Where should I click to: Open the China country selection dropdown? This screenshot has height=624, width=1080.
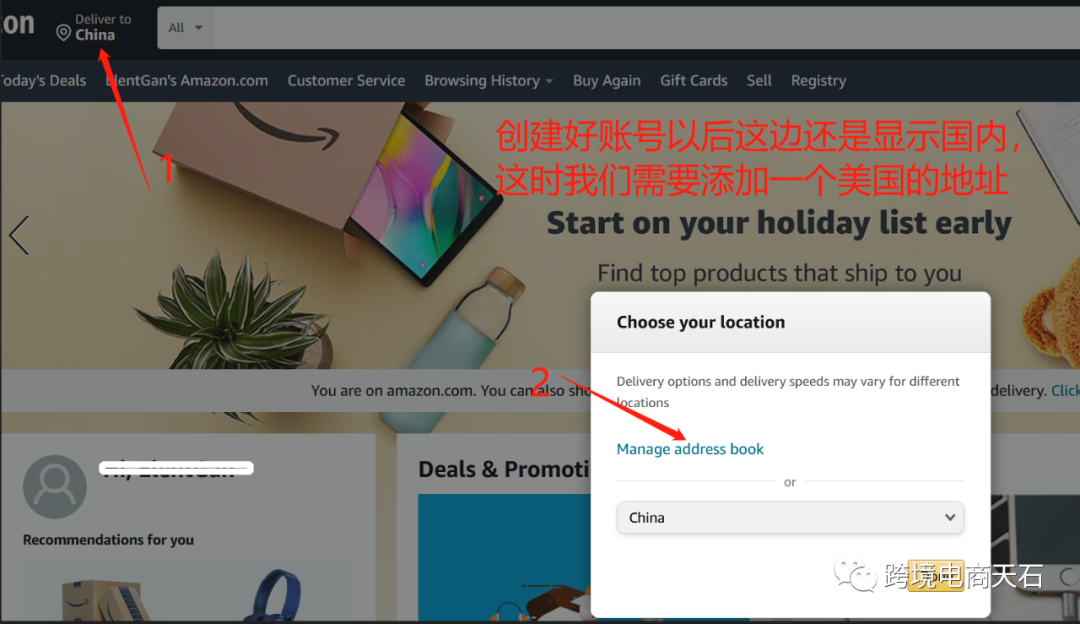click(x=790, y=517)
